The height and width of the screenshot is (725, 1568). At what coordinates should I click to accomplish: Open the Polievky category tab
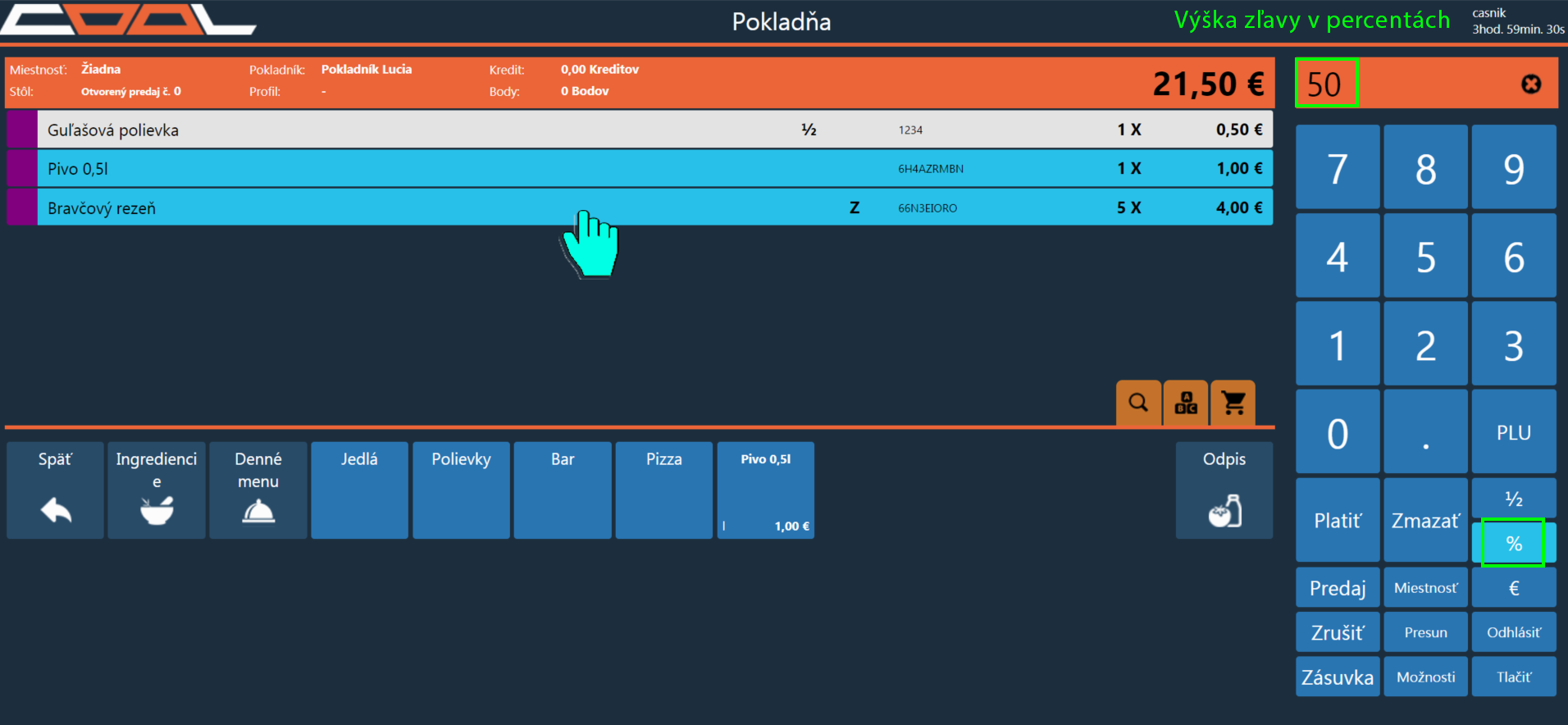461,490
